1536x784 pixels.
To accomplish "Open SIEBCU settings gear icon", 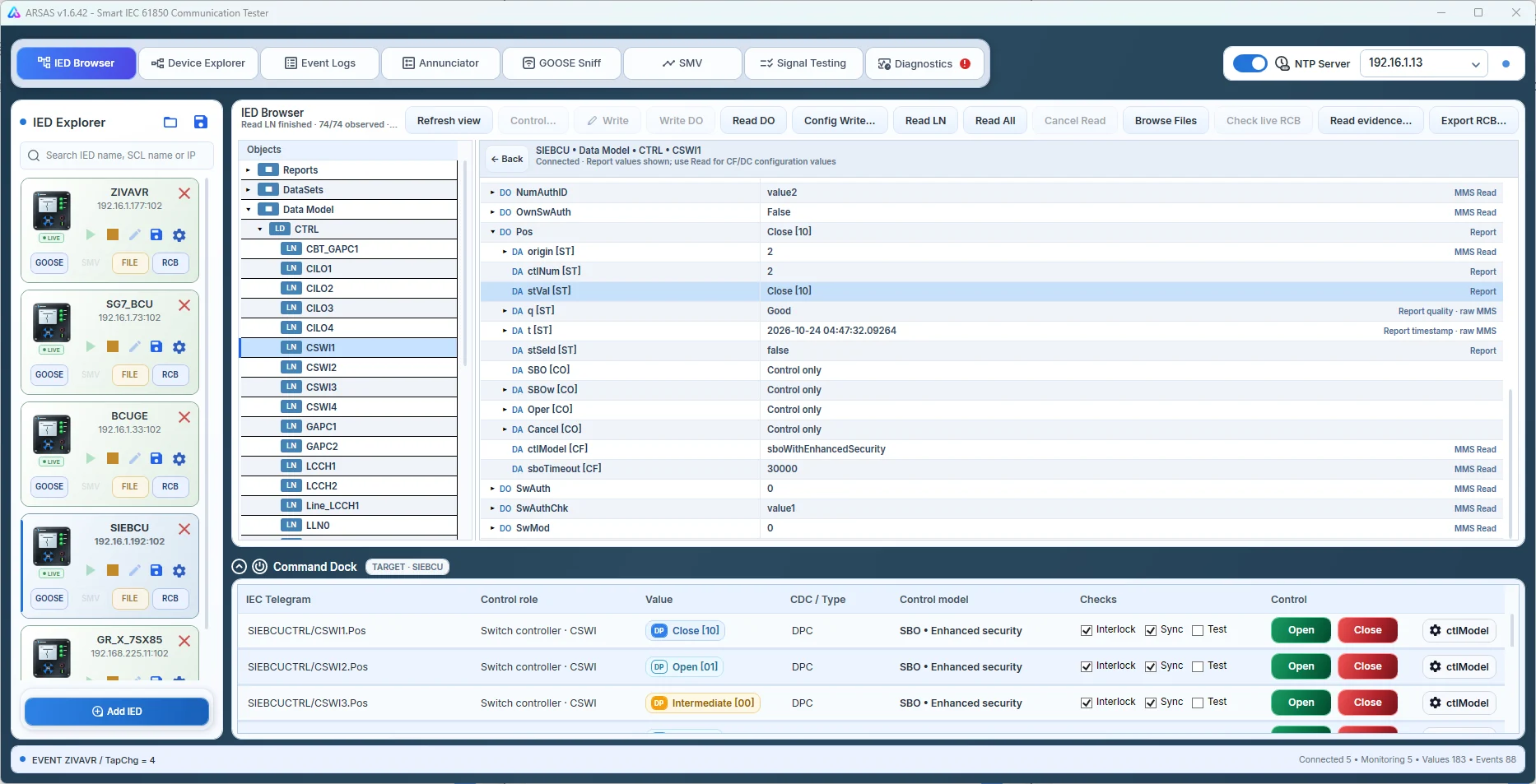I will pos(179,571).
